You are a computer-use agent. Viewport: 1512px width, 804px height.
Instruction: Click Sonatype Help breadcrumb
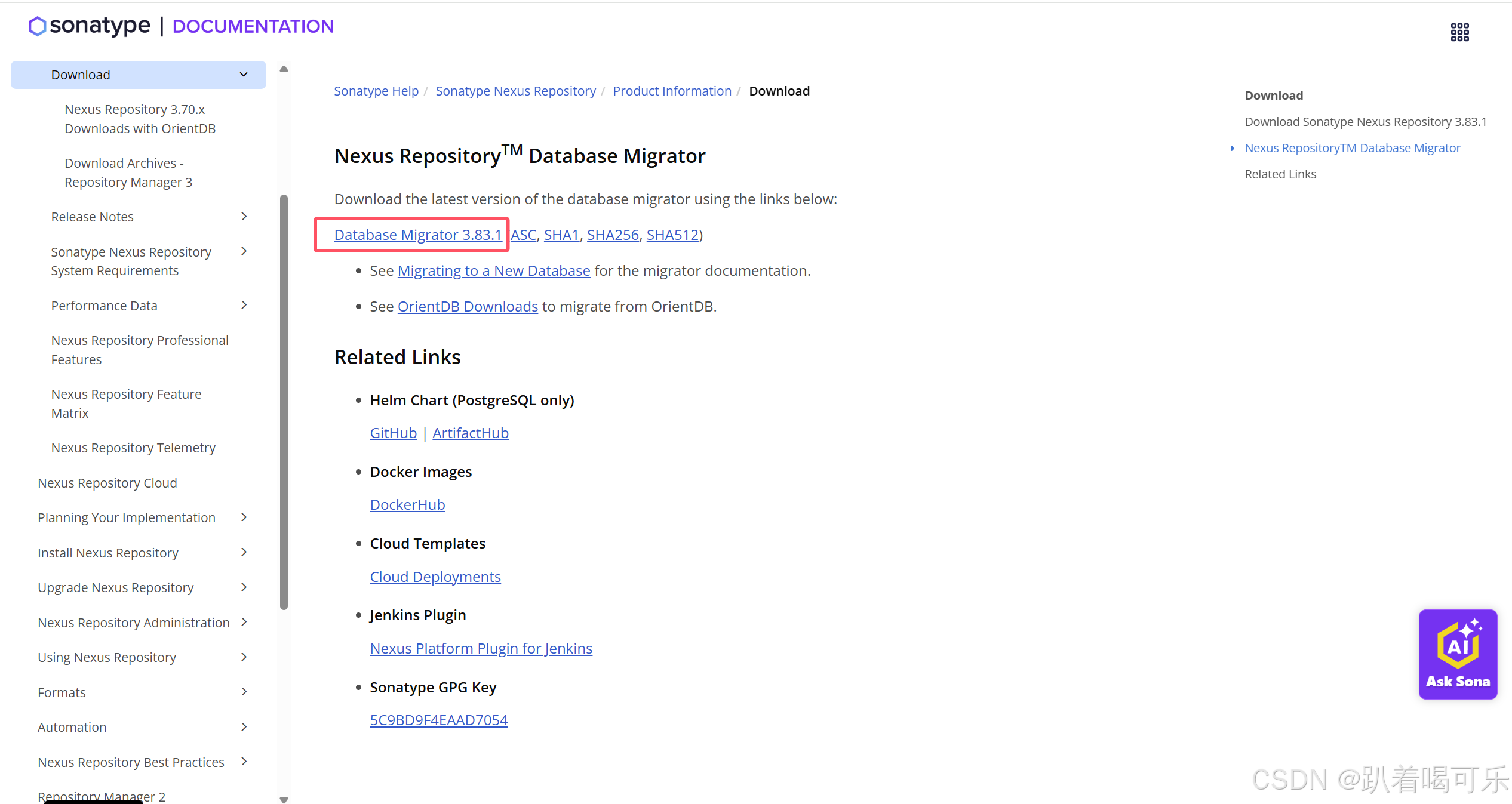click(376, 91)
